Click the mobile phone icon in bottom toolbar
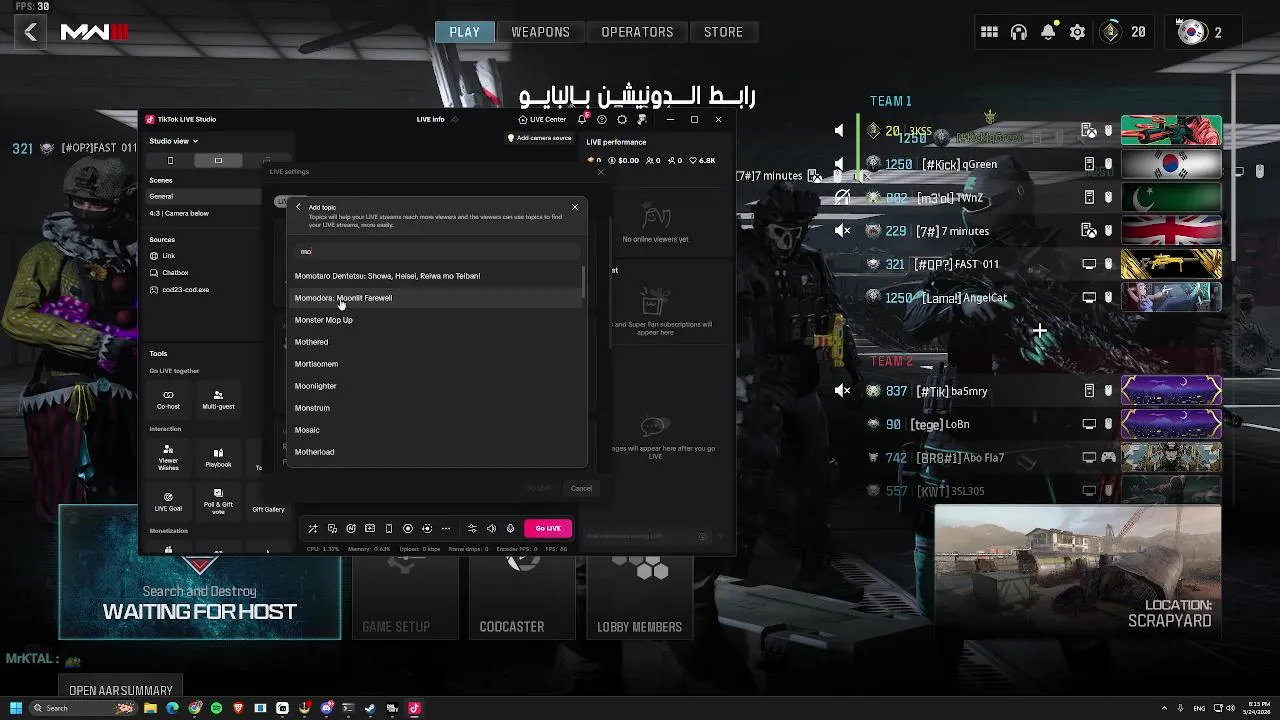This screenshot has width=1280, height=720. pos(389,528)
